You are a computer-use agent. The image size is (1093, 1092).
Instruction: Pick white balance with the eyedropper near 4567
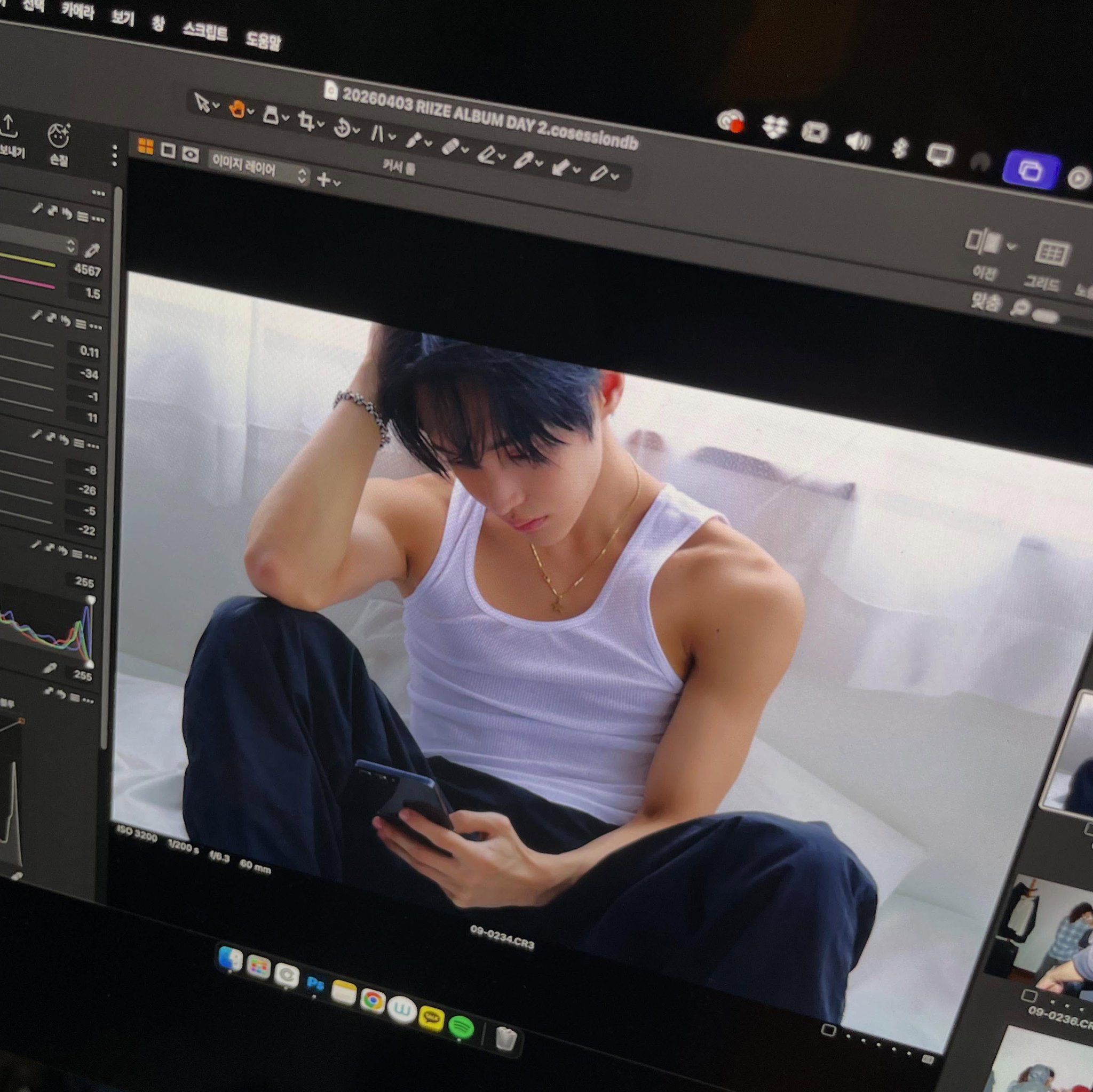(92, 250)
